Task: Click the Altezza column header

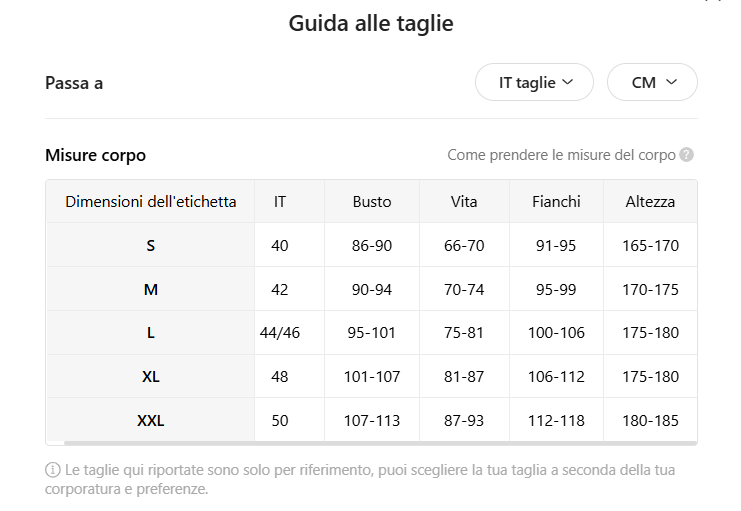Action: pos(650,202)
